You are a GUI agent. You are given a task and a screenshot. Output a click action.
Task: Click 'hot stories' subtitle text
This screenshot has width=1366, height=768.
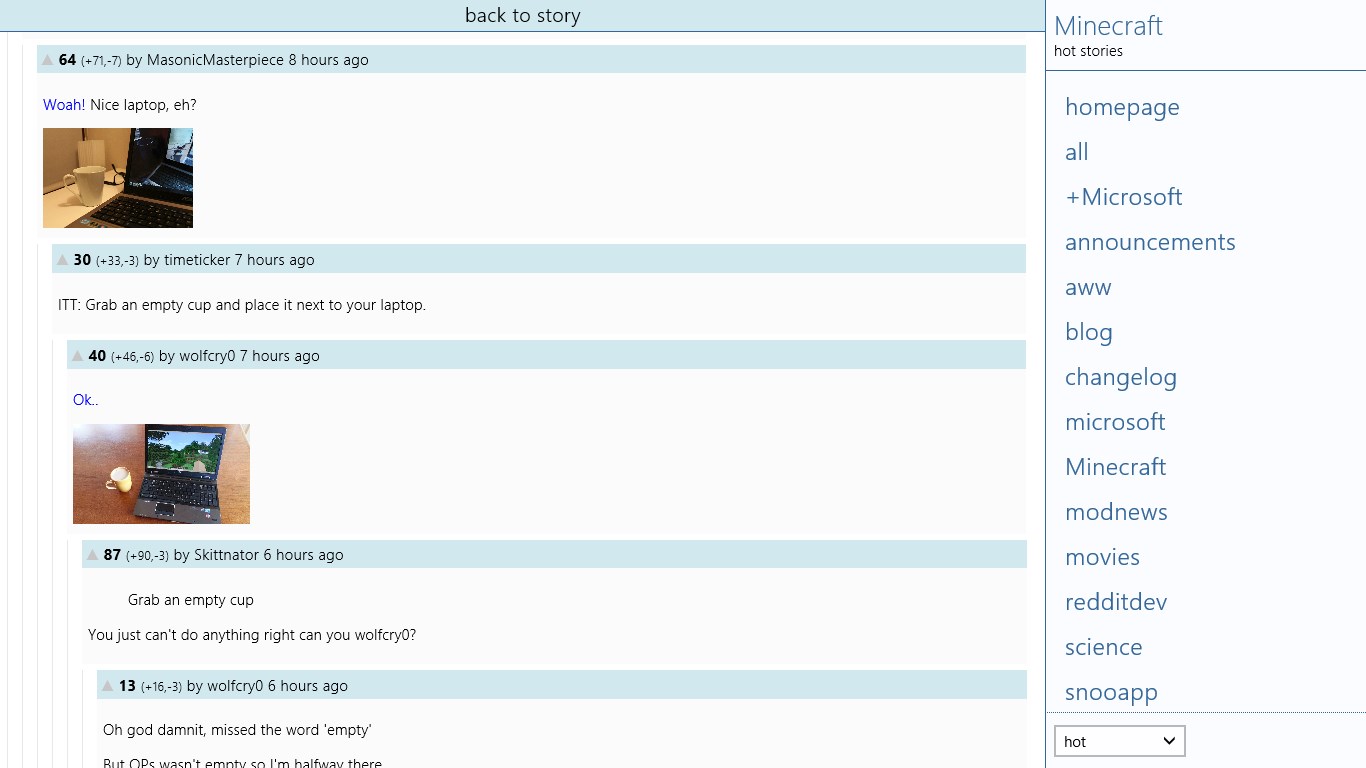[1088, 51]
